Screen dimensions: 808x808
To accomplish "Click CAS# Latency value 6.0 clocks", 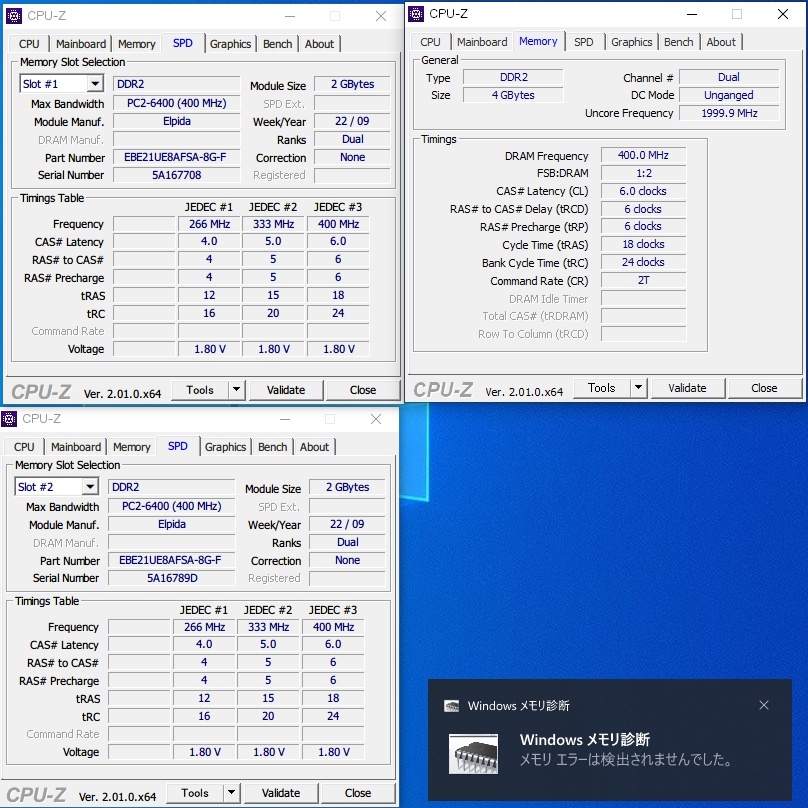I will [643, 191].
